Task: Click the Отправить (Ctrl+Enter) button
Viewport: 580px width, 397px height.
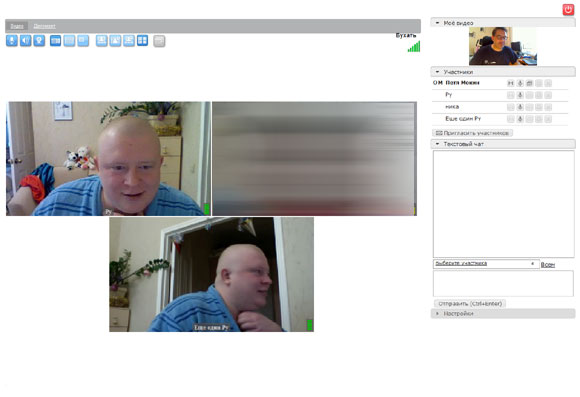Action: (470, 304)
